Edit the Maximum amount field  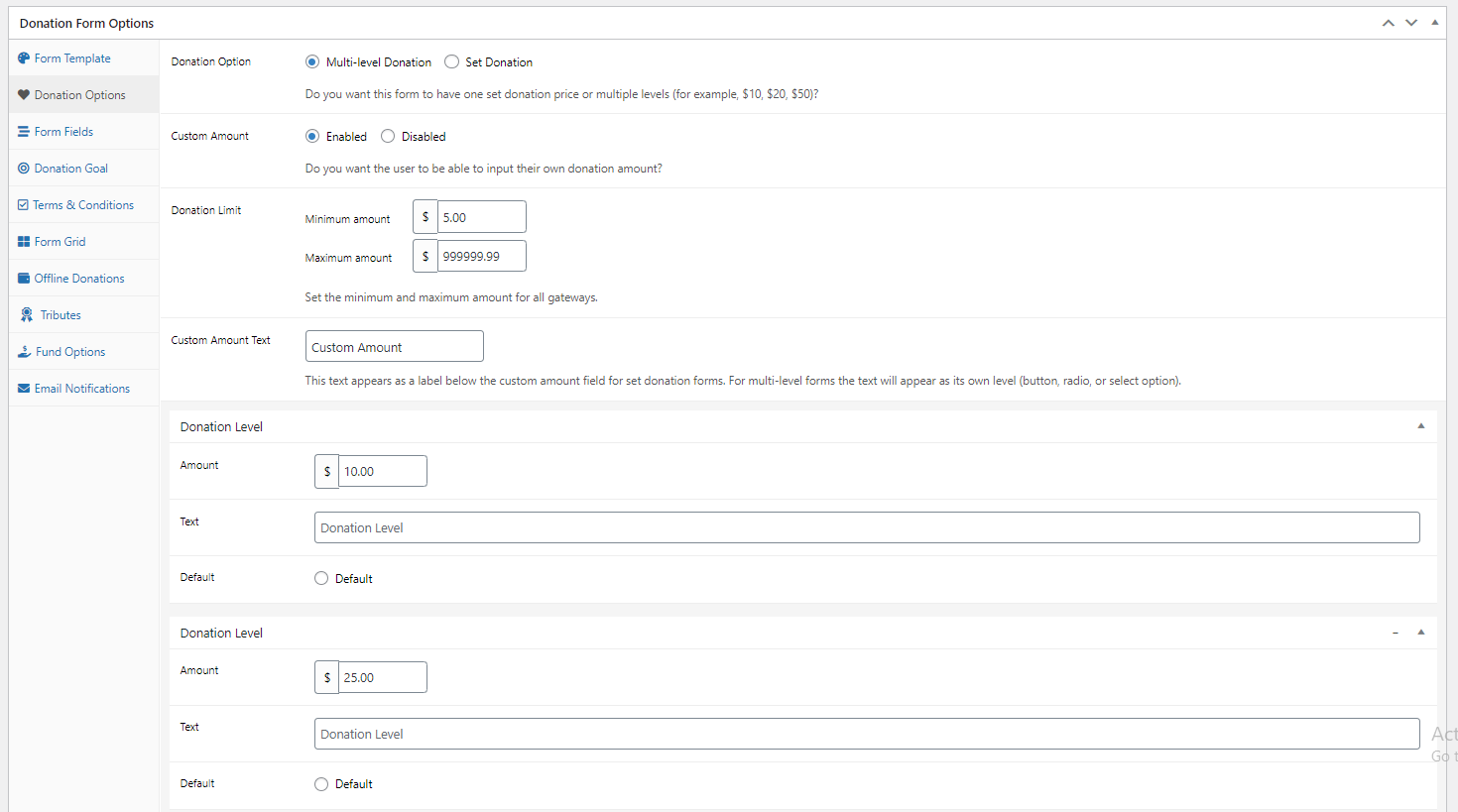(482, 256)
